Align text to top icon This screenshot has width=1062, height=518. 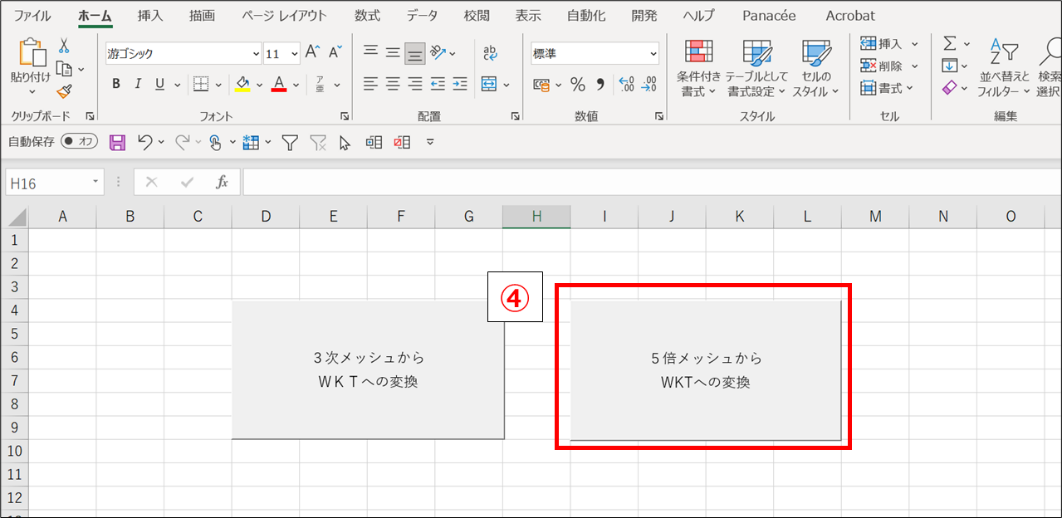click(370, 51)
